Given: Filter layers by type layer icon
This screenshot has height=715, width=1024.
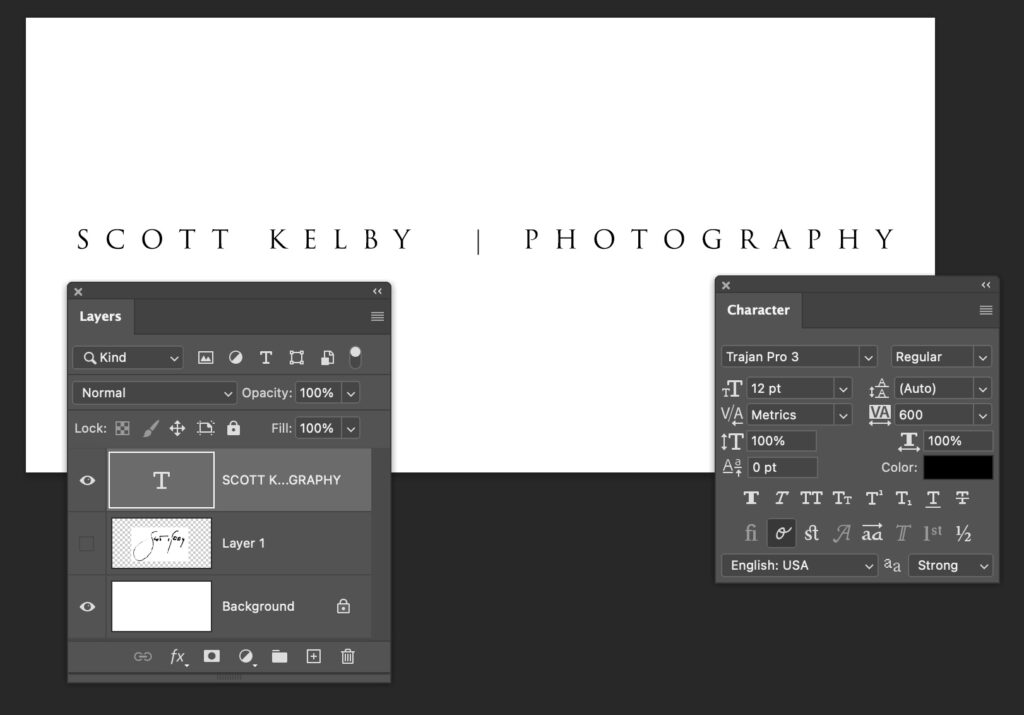Looking at the screenshot, I should [x=266, y=357].
